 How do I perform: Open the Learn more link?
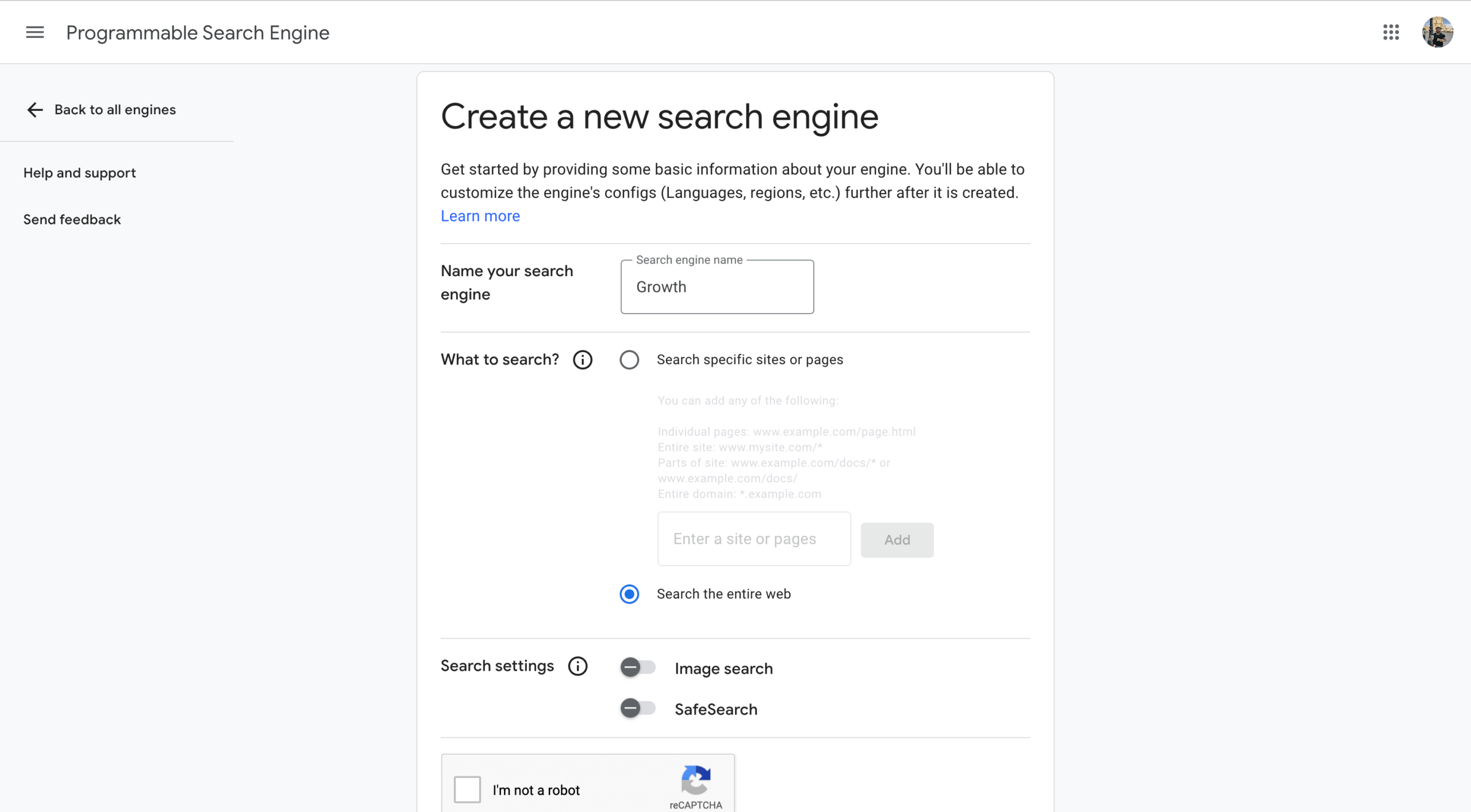(x=480, y=216)
